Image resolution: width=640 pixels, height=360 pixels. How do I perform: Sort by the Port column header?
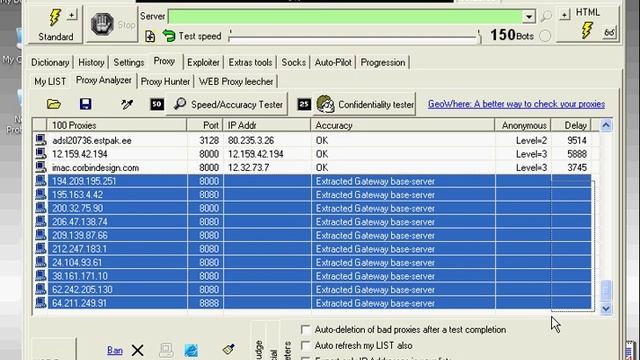coord(205,125)
